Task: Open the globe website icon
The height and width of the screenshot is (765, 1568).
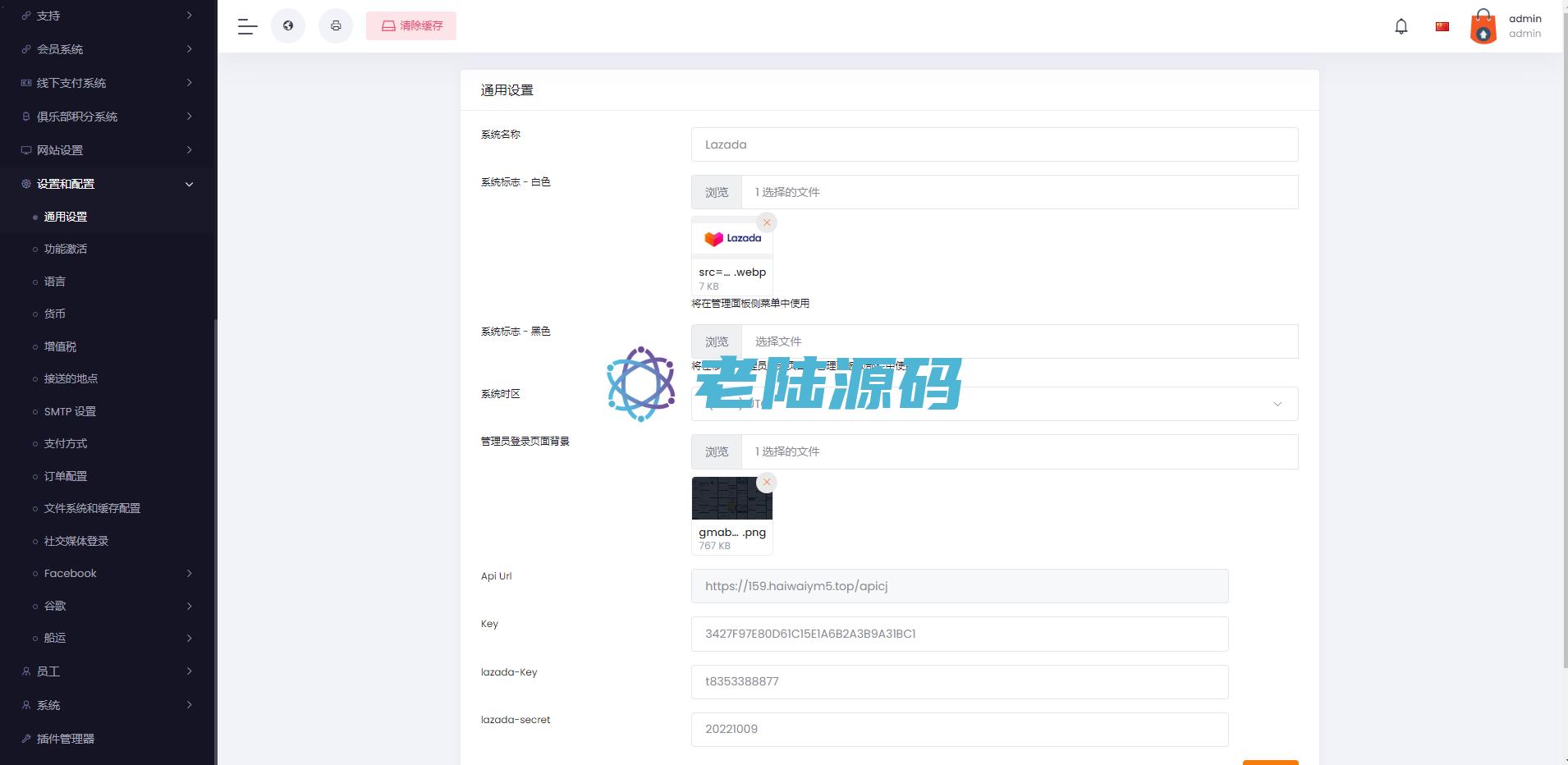Action: [288, 26]
